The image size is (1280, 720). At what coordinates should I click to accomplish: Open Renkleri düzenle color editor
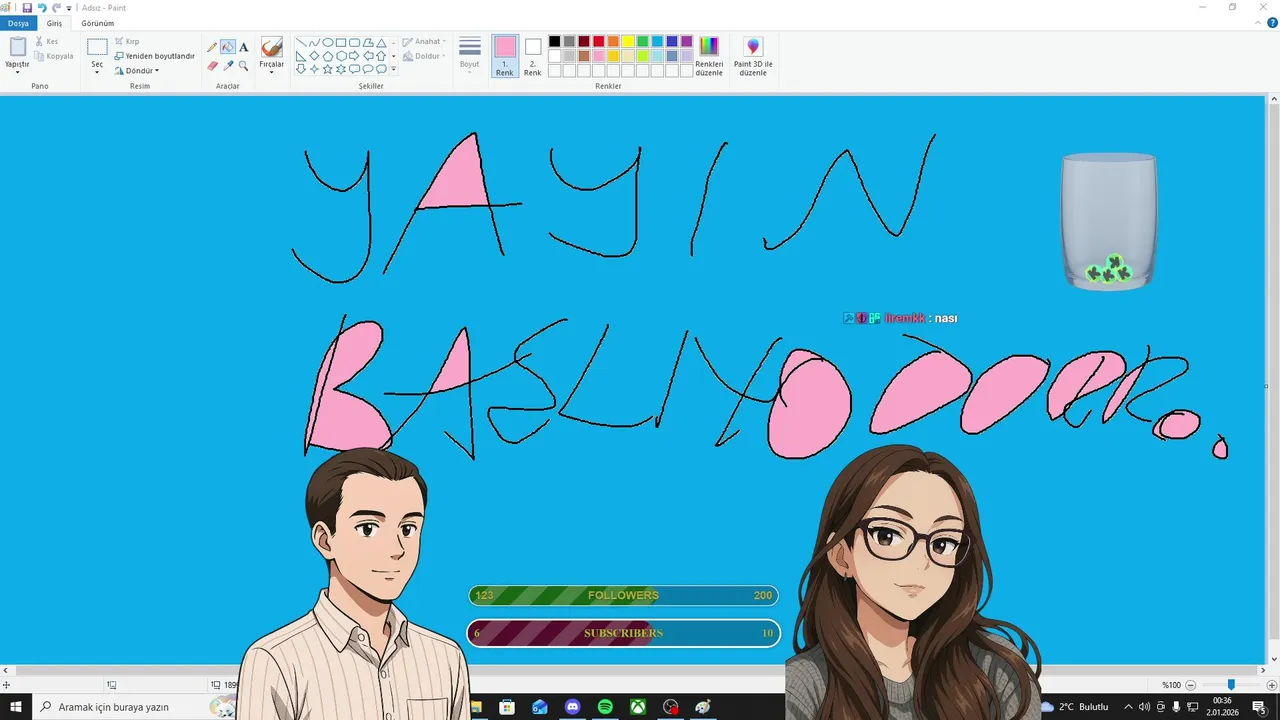pyautogui.click(x=709, y=57)
